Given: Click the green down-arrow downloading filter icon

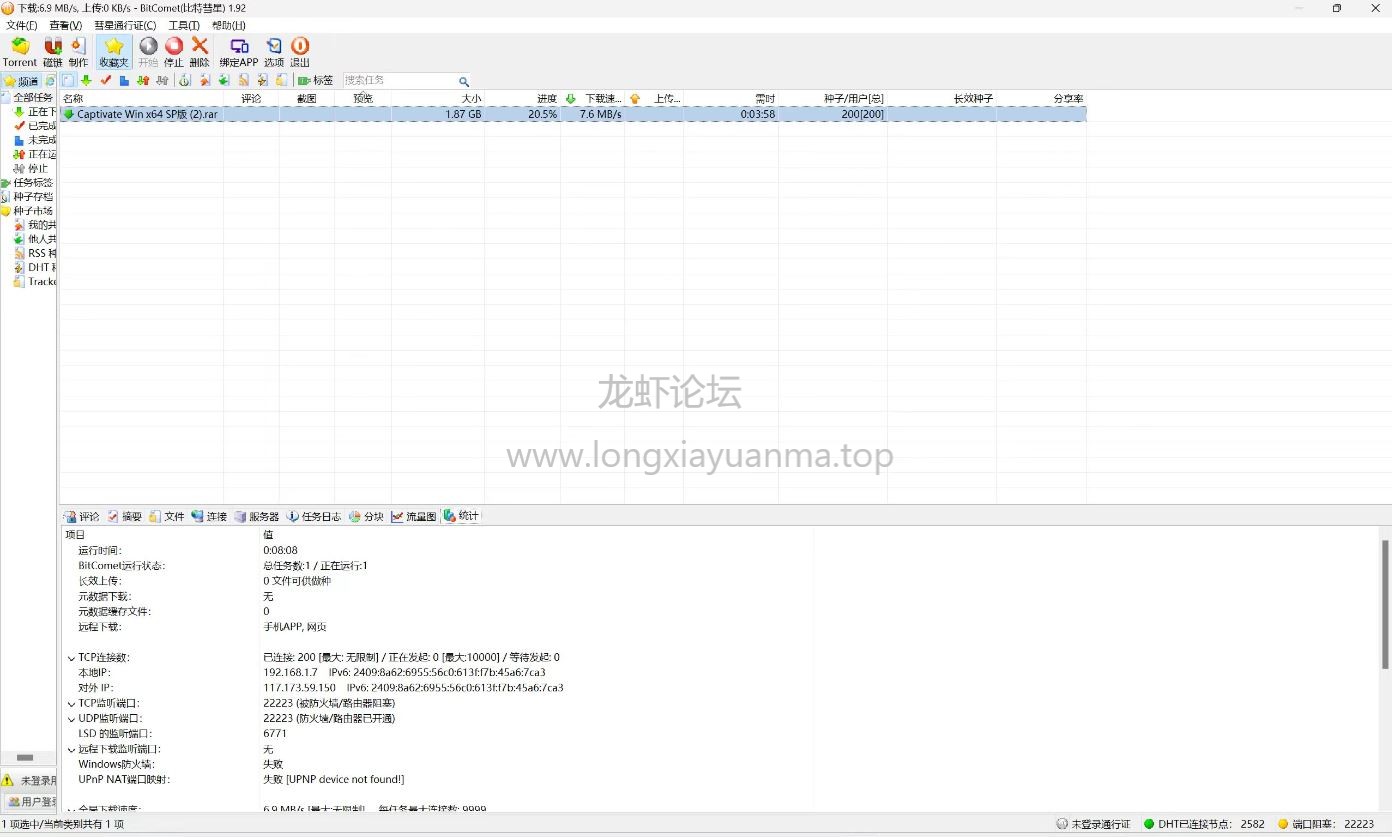Looking at the screenshot, I should pyautogui.click(x=86, y=80).
